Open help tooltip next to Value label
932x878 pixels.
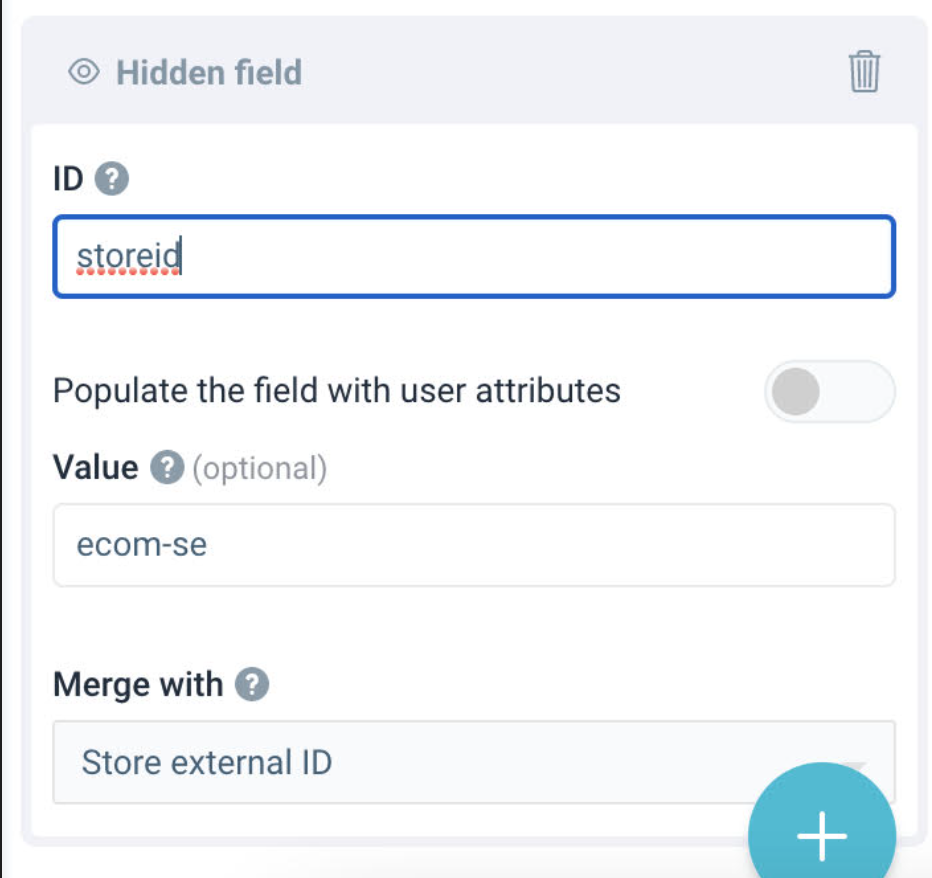point(167,467)
